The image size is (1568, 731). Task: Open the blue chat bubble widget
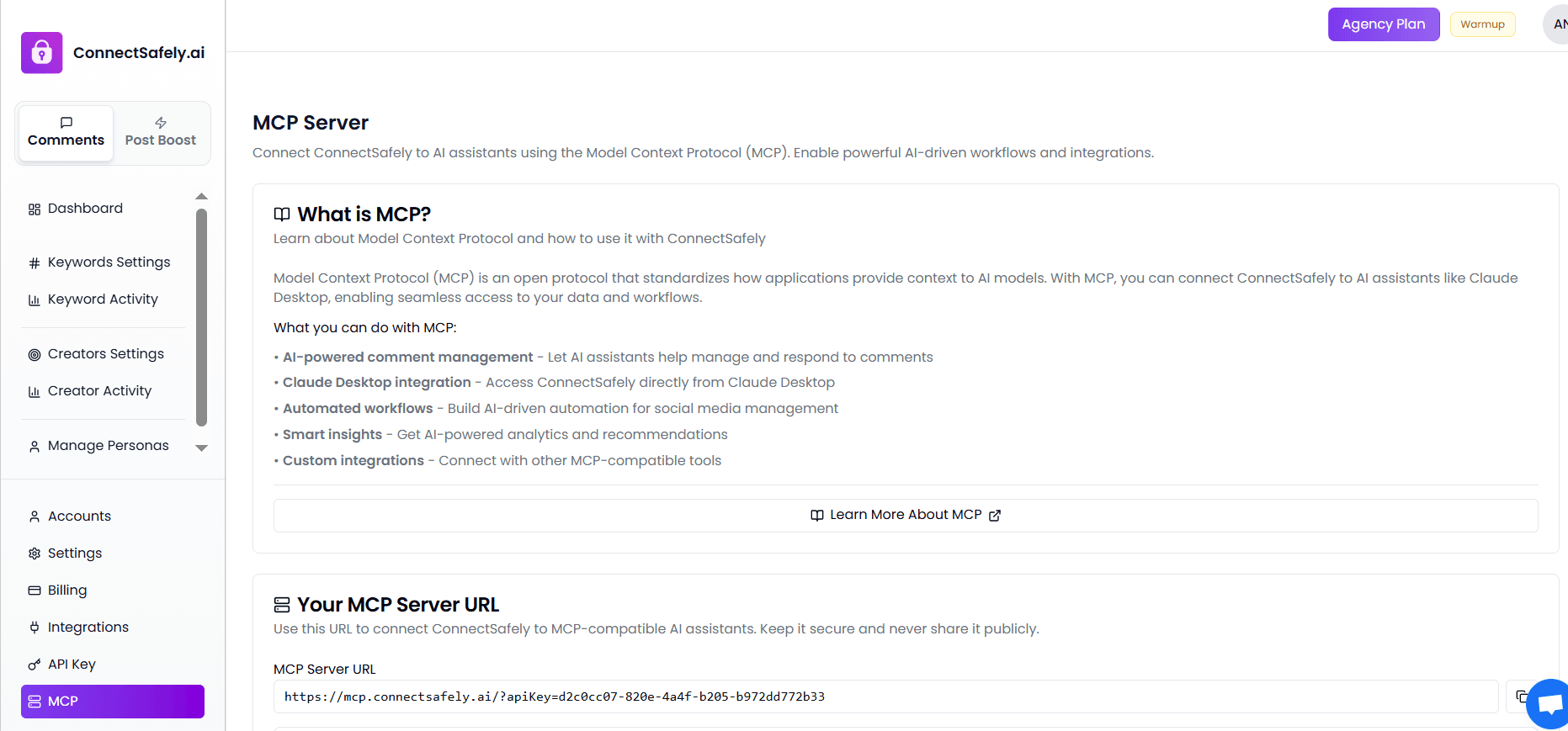click(1549, 704)
